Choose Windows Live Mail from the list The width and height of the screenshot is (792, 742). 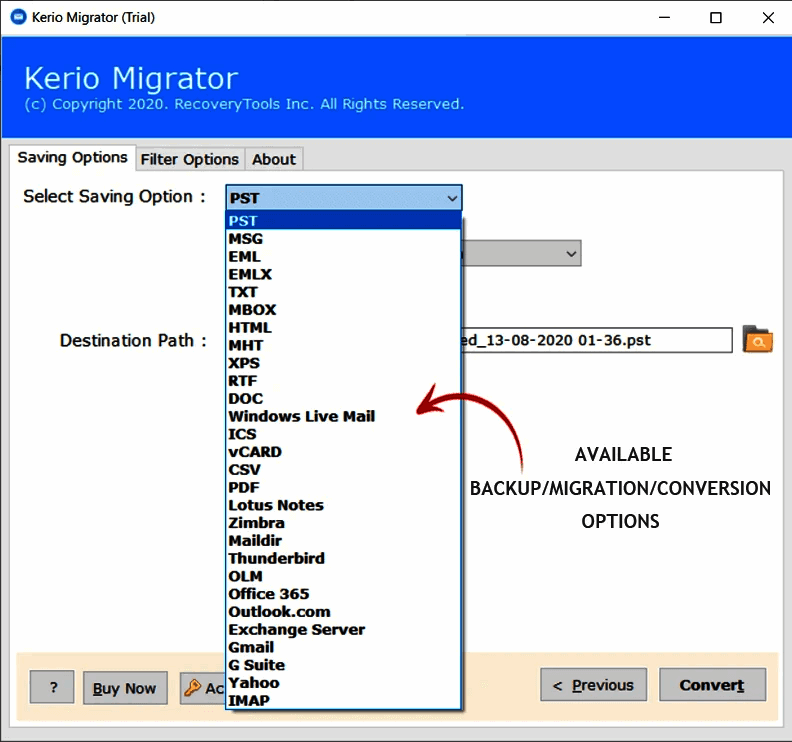click(301, 416)
